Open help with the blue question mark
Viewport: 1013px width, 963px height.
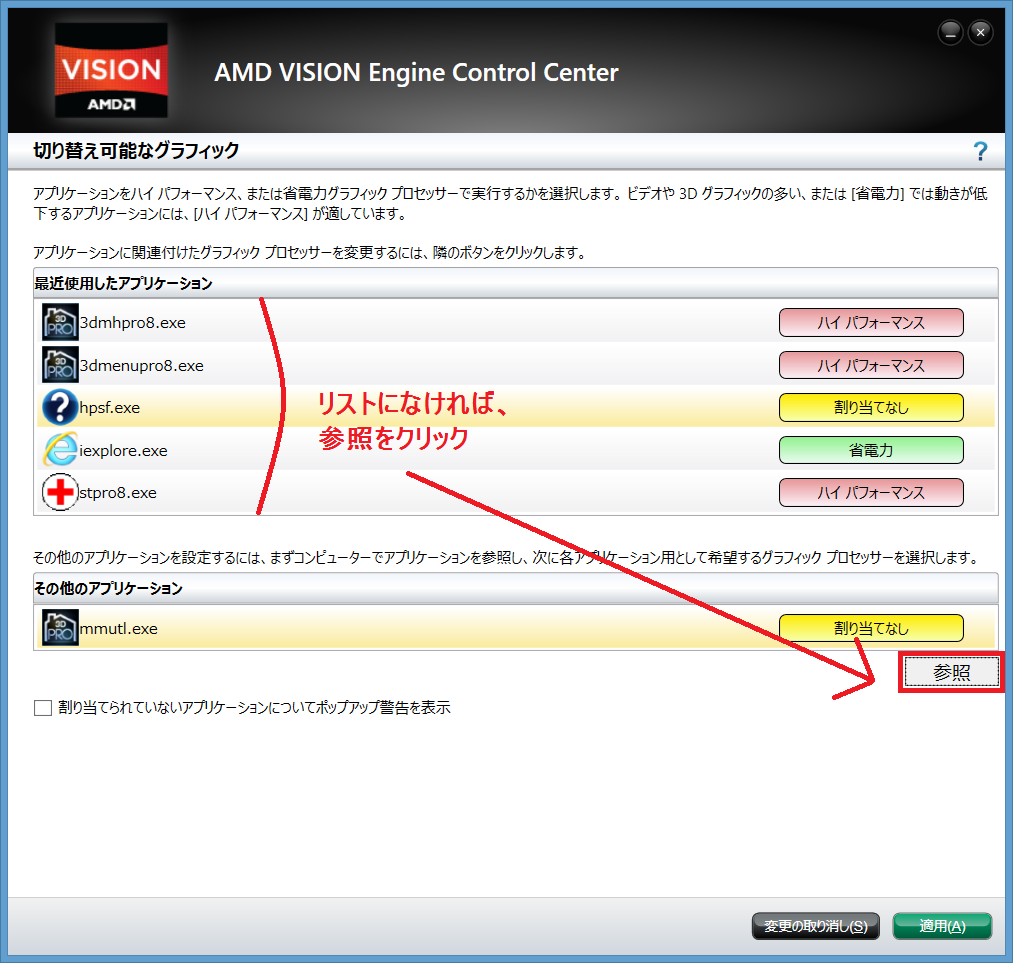[x=980, y=152]
